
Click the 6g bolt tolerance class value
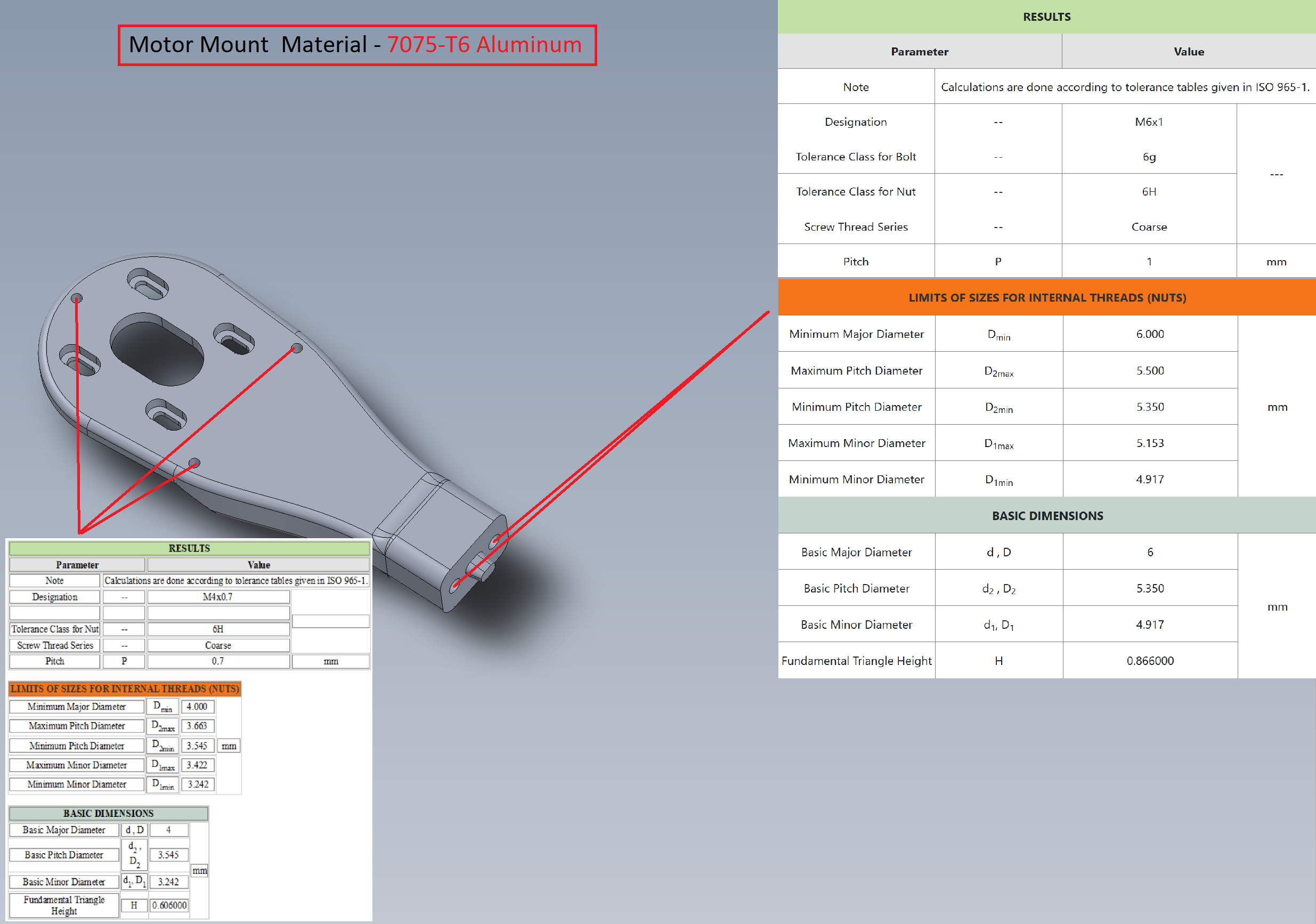1149,157
